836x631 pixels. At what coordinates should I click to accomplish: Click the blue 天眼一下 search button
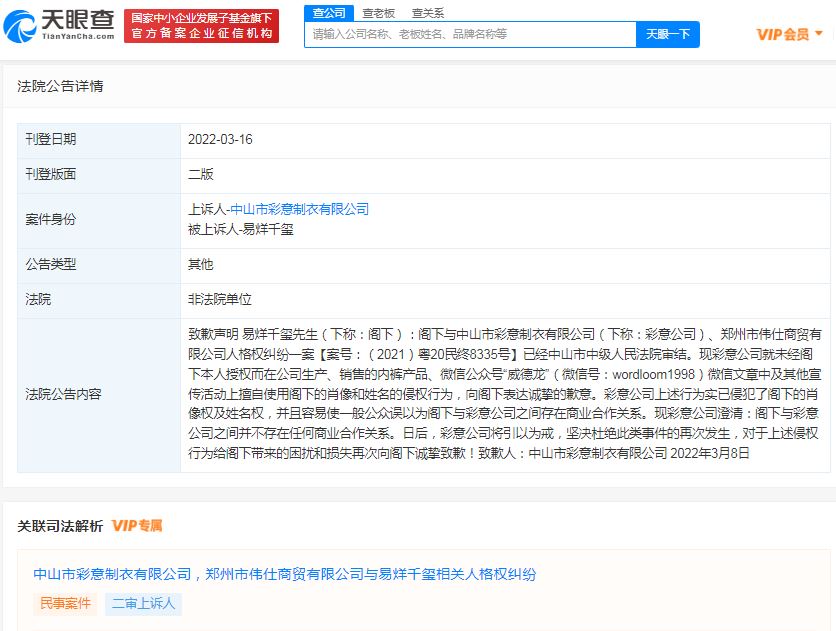(667, 33)
